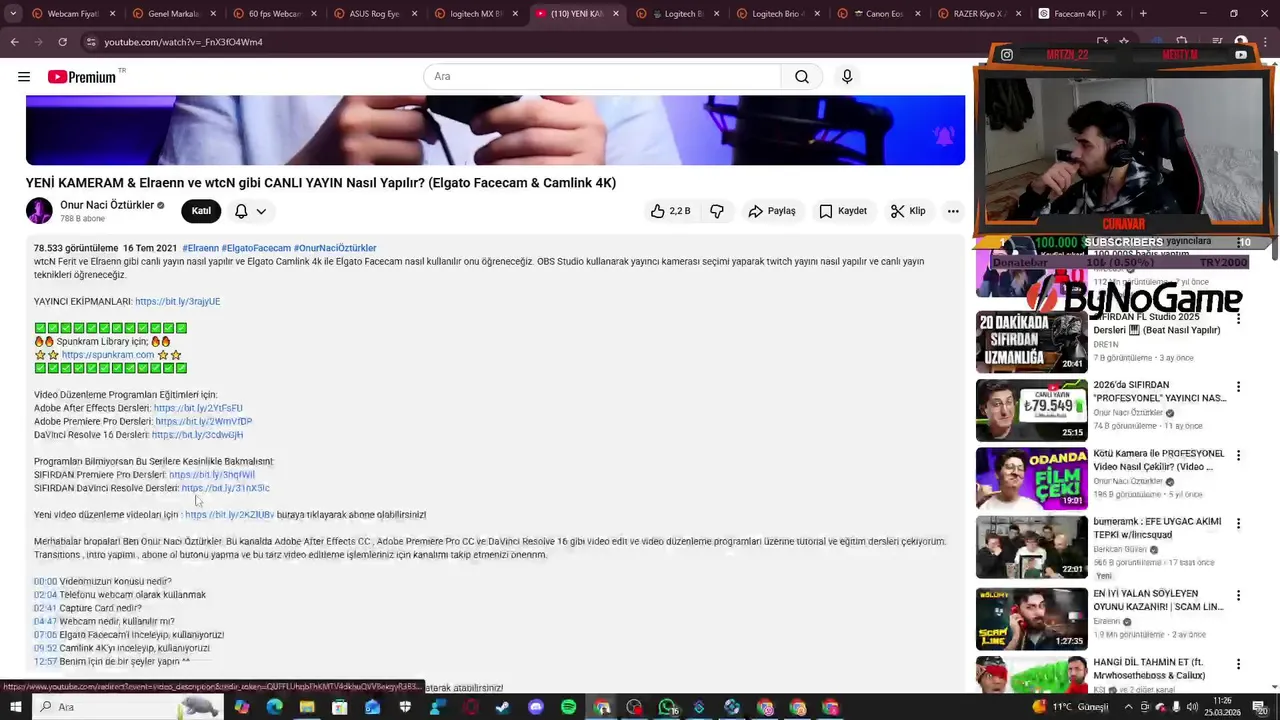Open YAYINCI EKİPMANLARI bit.ly link

[x=178, y=301]
